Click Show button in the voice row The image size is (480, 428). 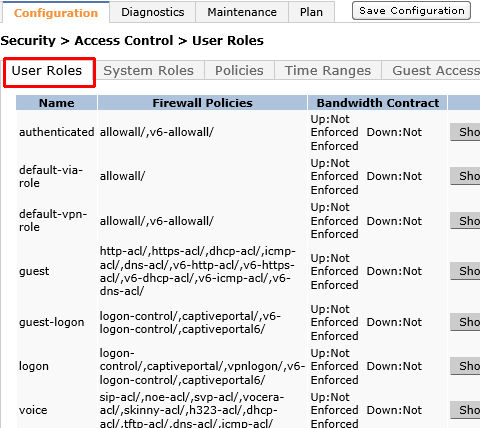[465, 410]
